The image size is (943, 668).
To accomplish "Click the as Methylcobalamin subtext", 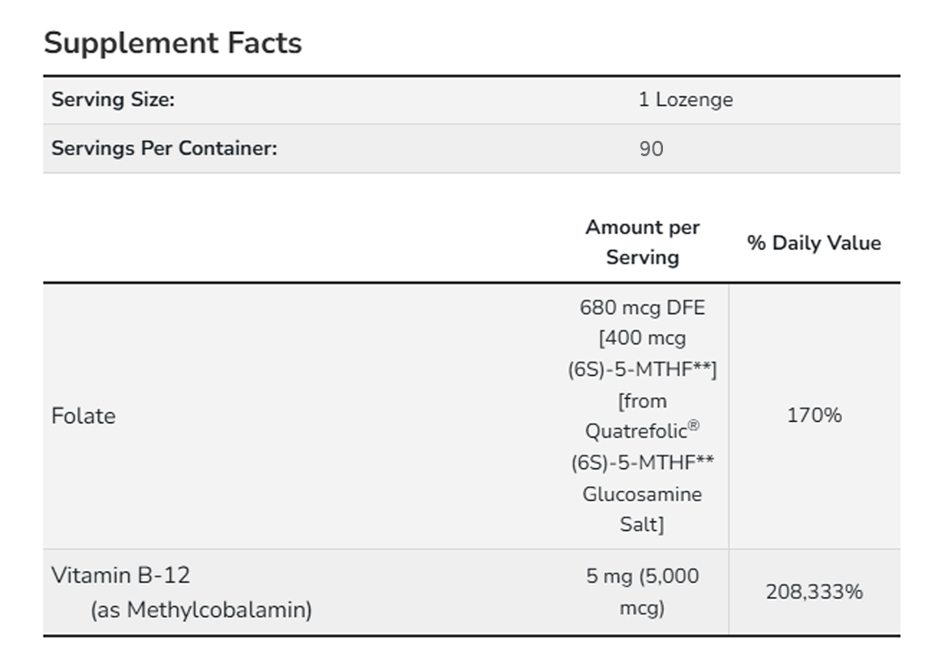I will click(201, 609).
